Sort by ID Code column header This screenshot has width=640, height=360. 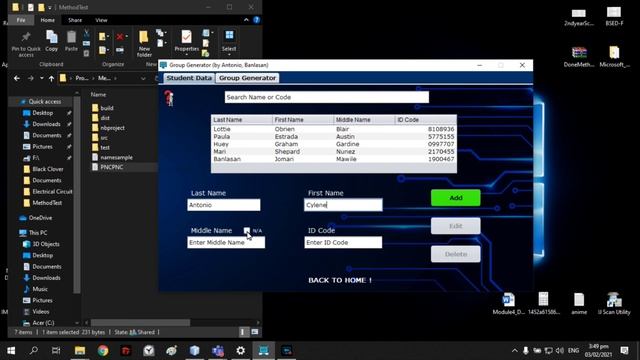point(425,120)
